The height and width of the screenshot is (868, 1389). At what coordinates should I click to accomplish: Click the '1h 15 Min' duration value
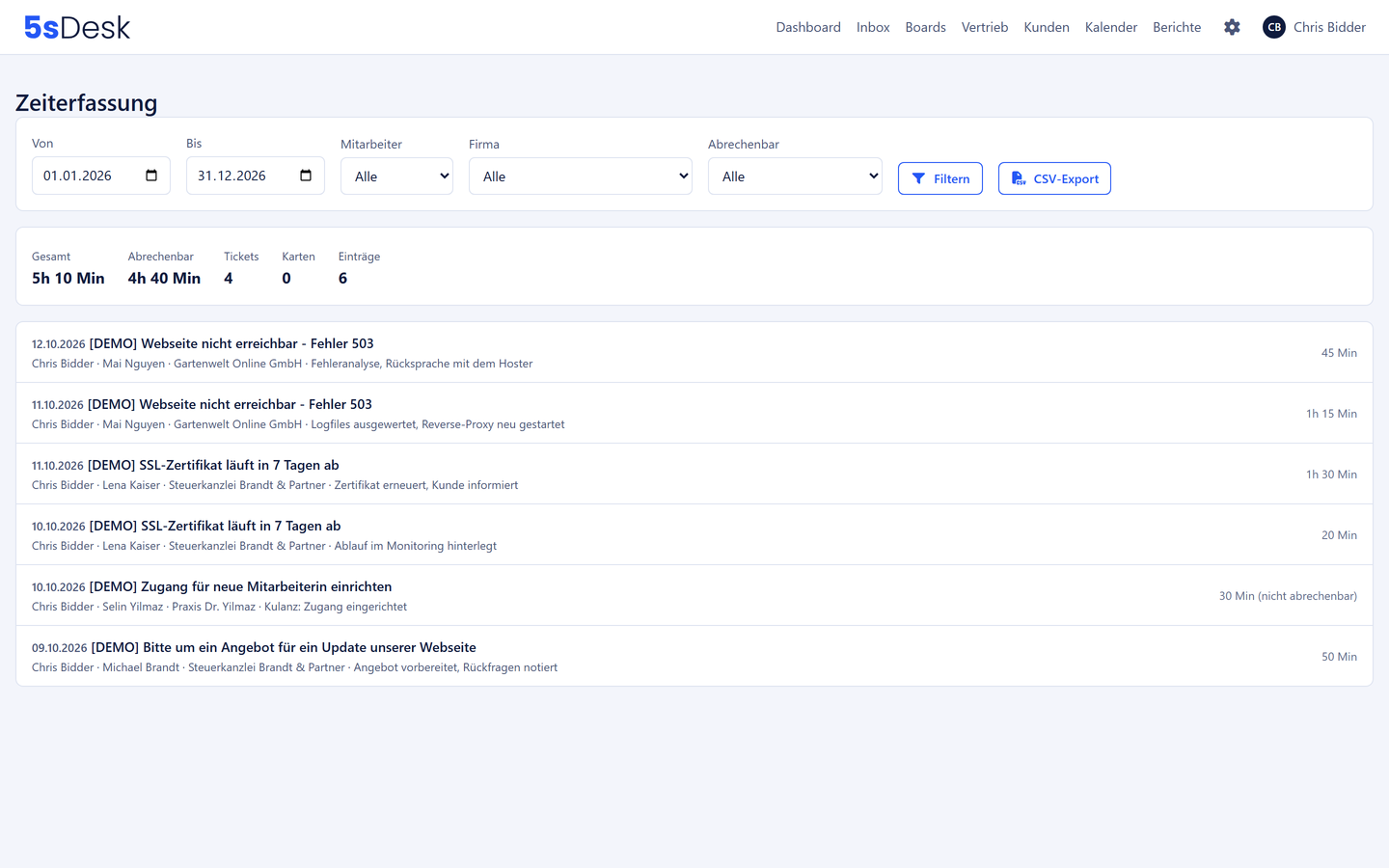(x=1331, y=414)
